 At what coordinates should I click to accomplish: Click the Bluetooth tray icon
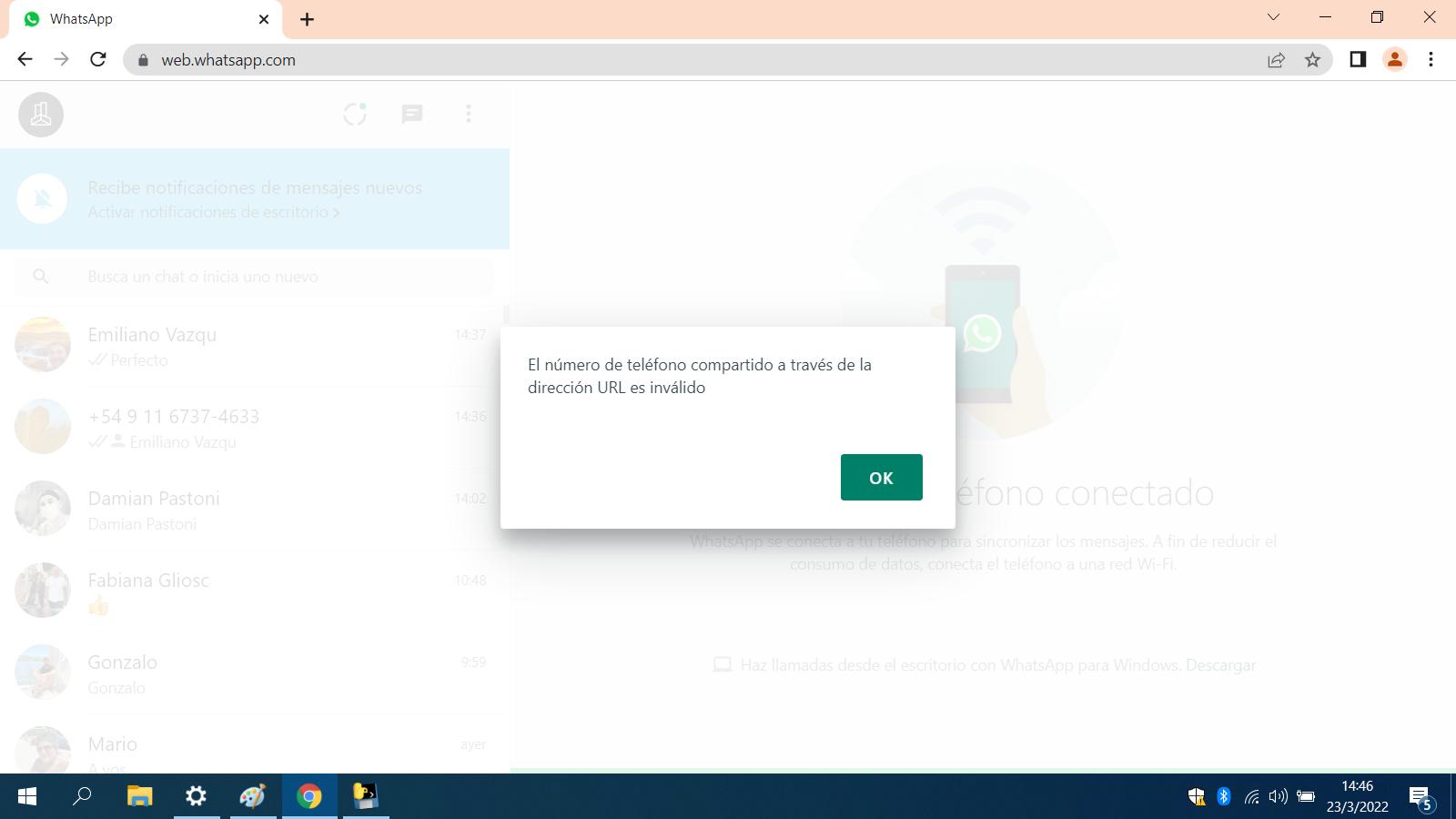click(1224, 797)
